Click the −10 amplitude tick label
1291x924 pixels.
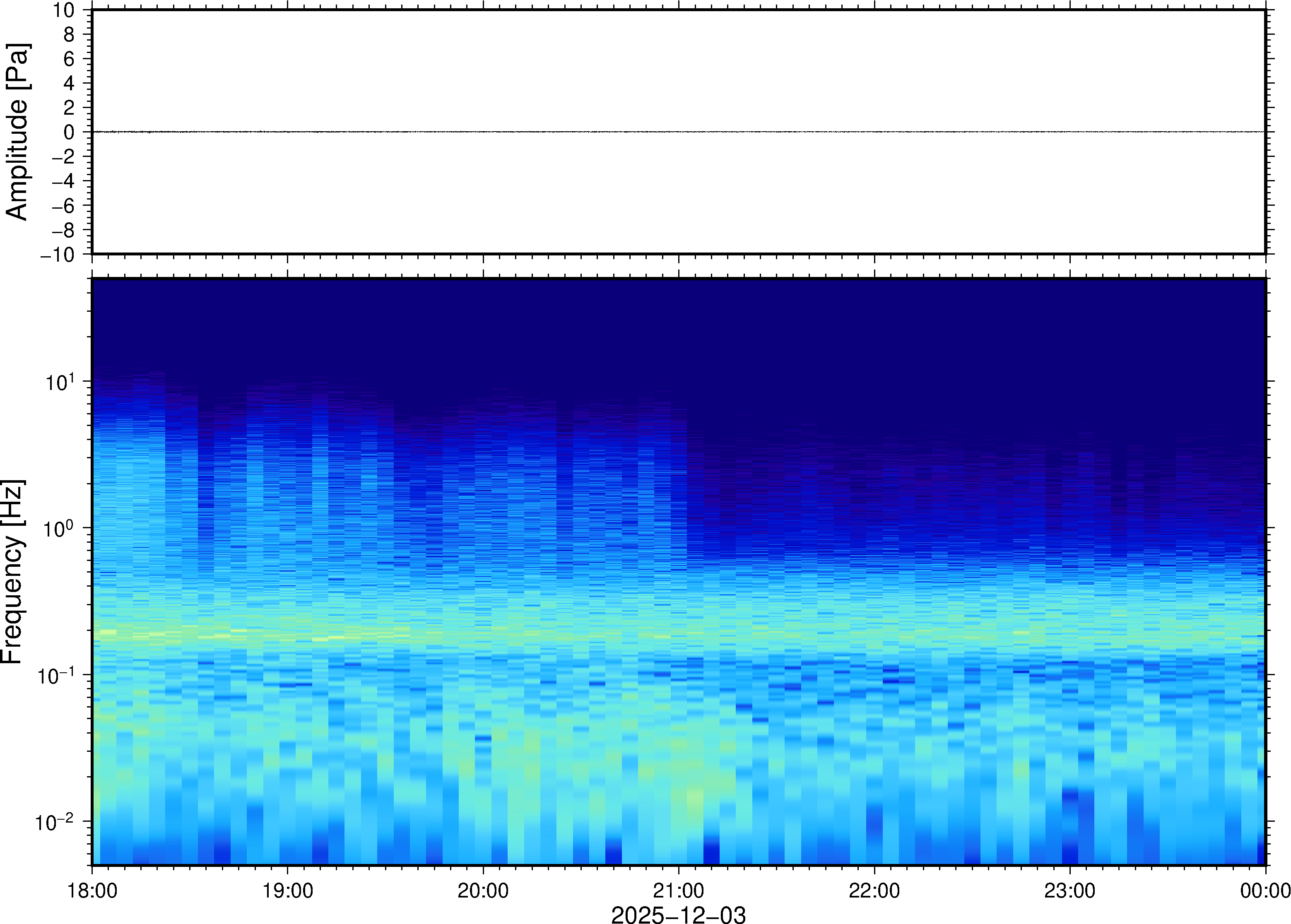[57, 255]
